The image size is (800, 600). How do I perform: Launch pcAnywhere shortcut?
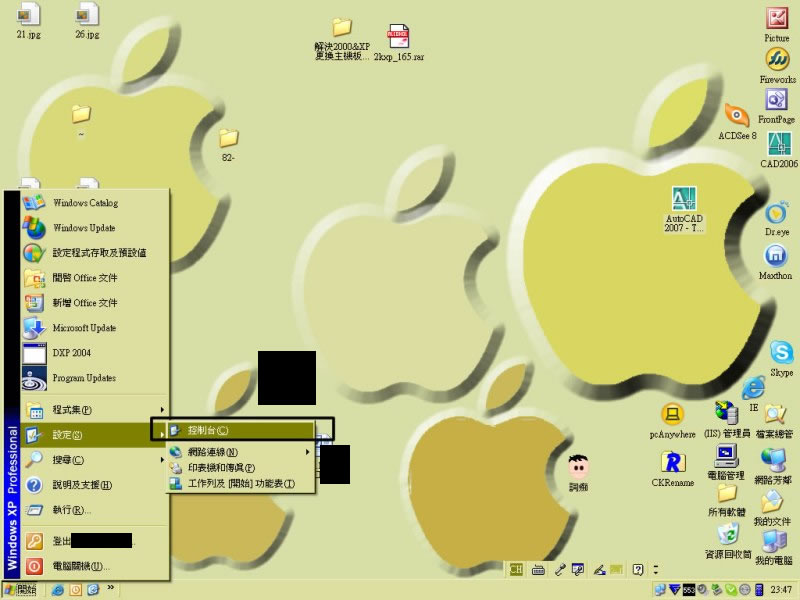[672, 421]
